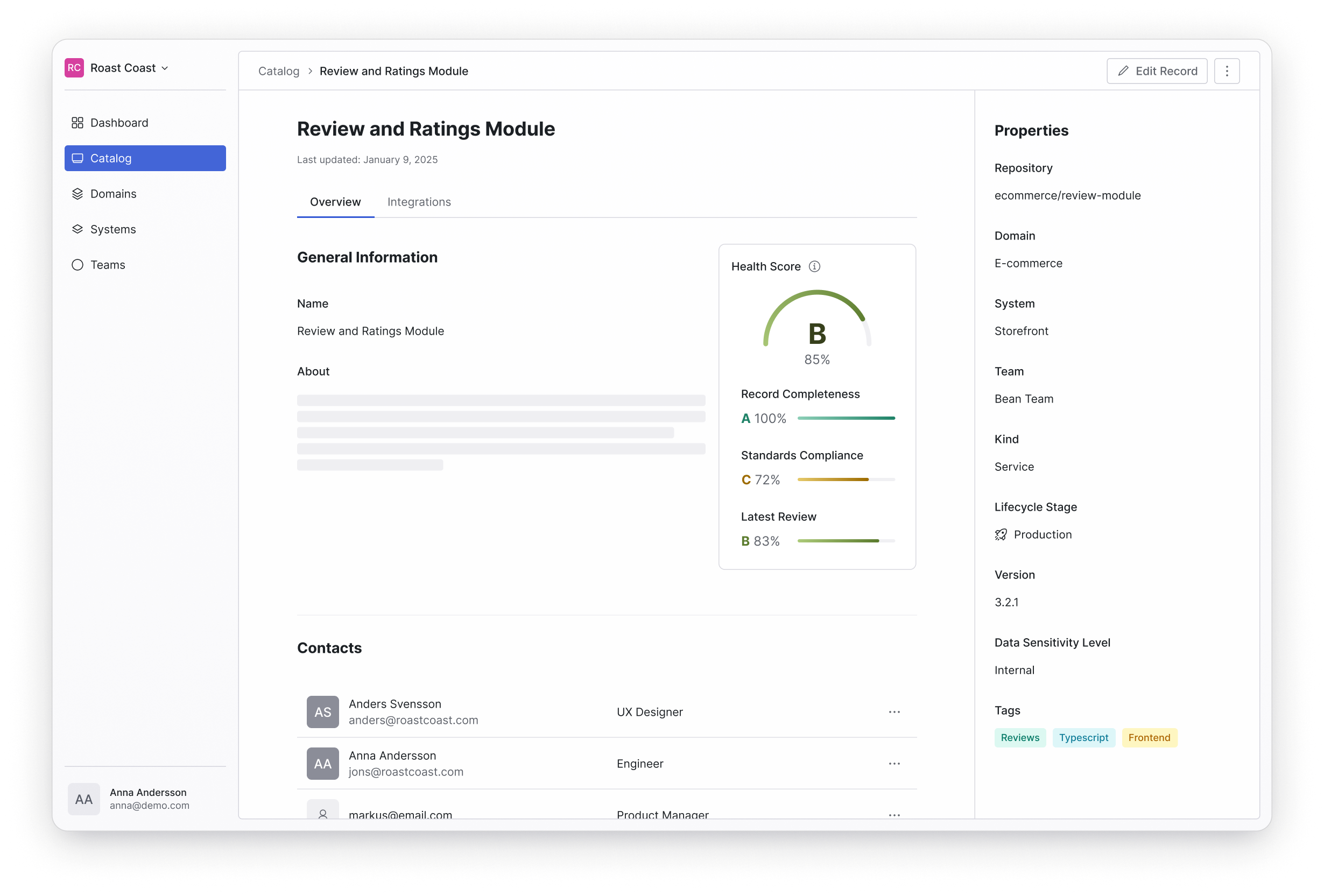Click the RC workspace logo badge
This screenshot has height=896, width=1324.
pyautogui.click(x=74, y=68)
